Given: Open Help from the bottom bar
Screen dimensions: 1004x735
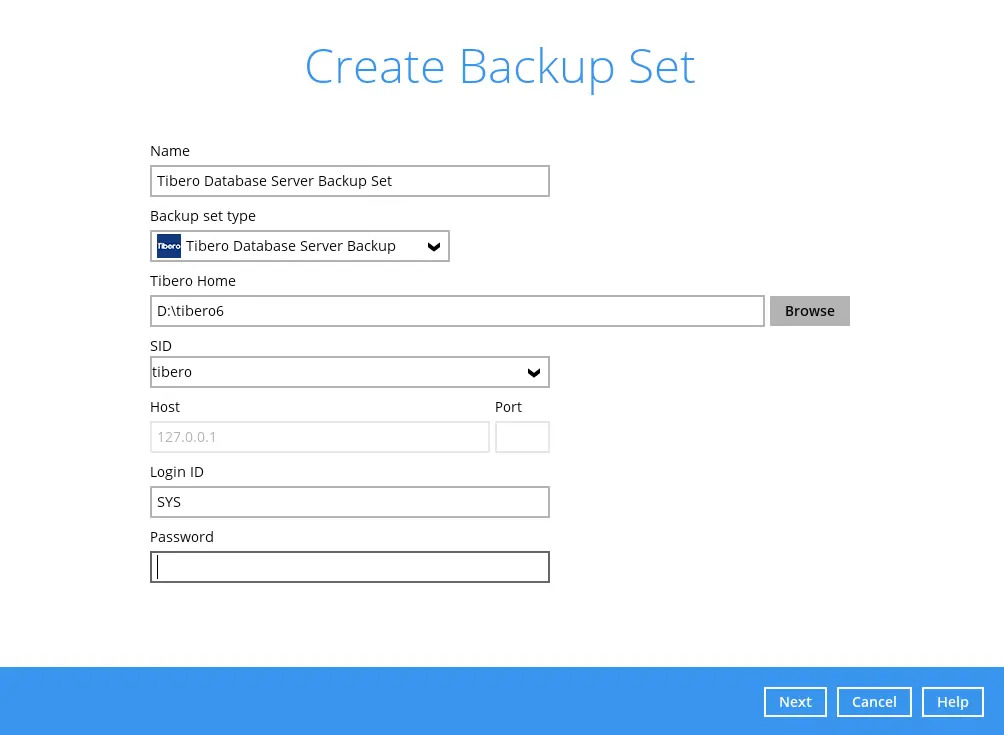Looking at the screenshot, I should tap(952, 702).
